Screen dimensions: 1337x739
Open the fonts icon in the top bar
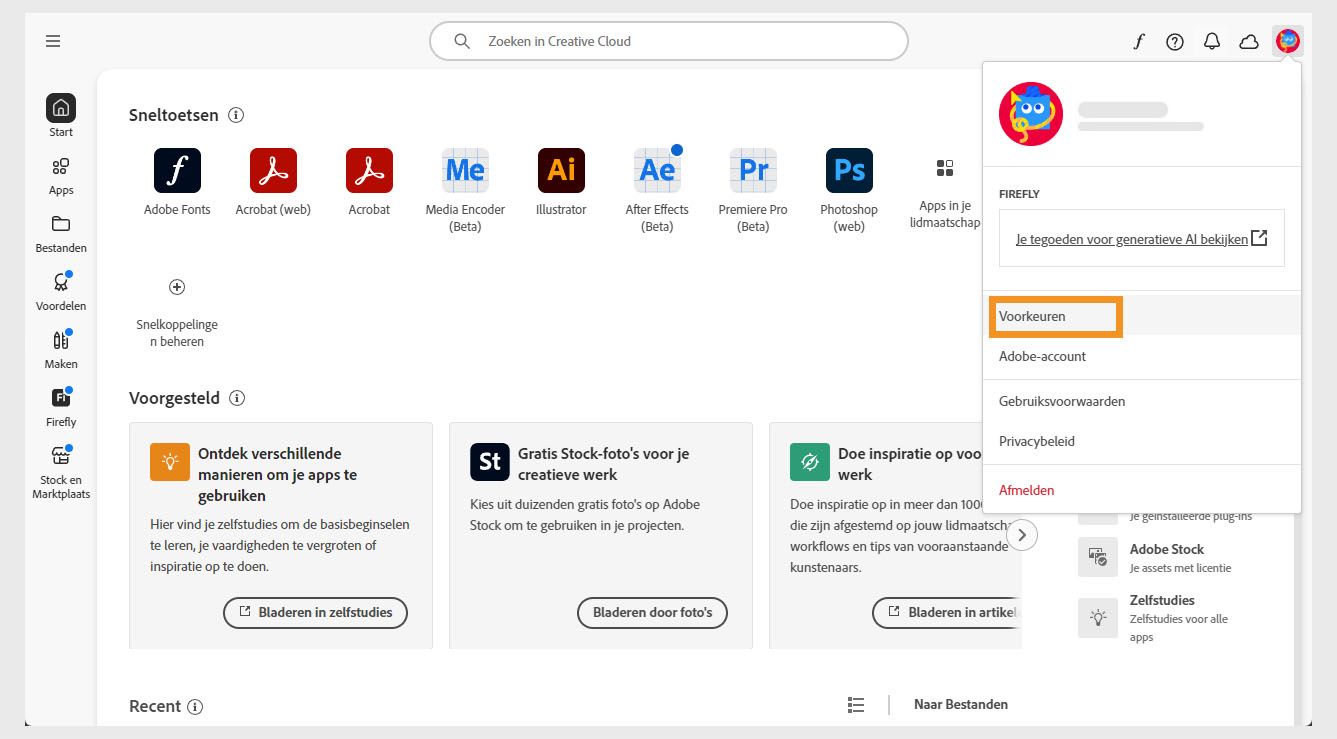[1139, 41]
